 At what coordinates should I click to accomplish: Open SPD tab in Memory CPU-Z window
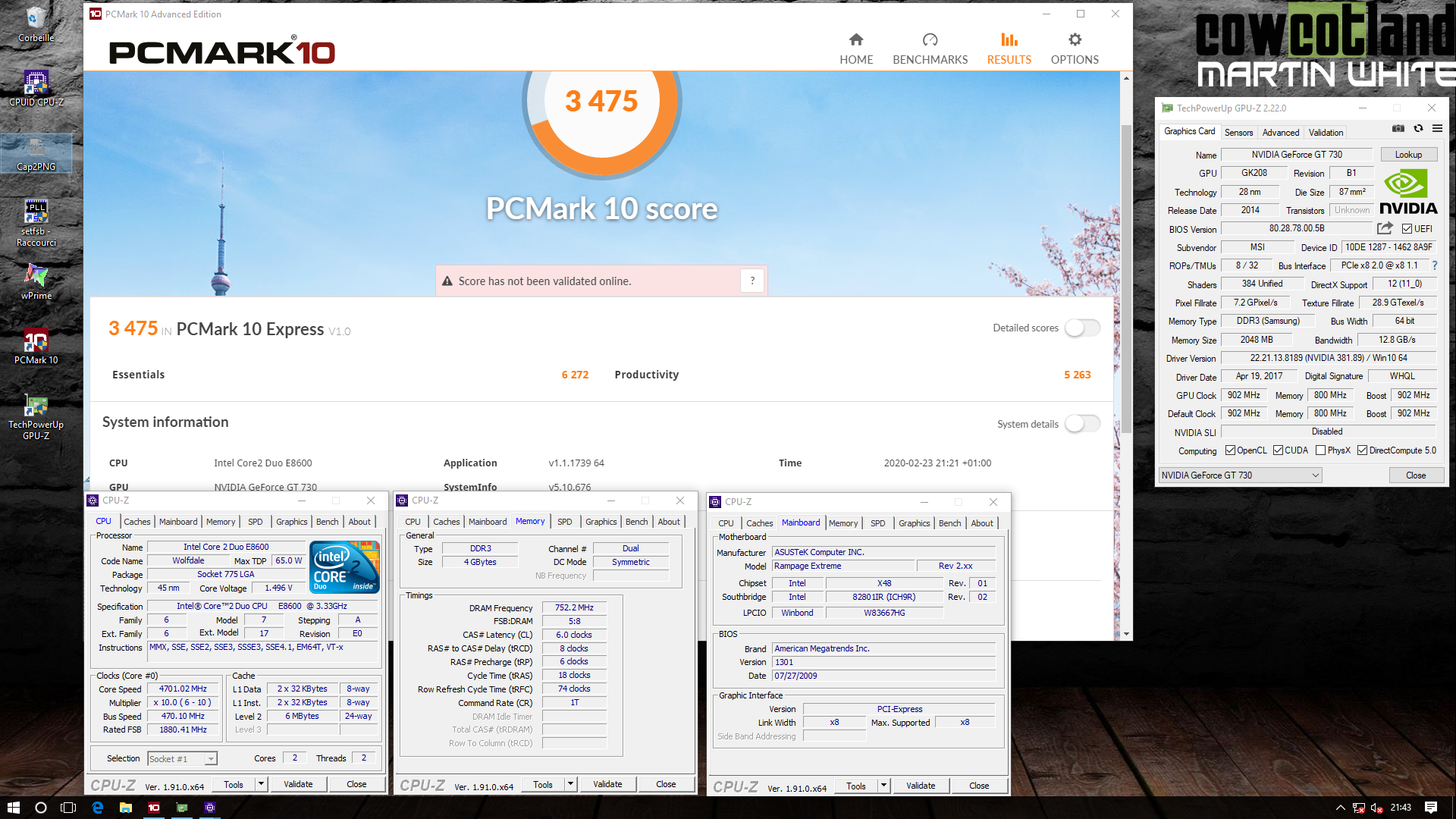(564, 522)
